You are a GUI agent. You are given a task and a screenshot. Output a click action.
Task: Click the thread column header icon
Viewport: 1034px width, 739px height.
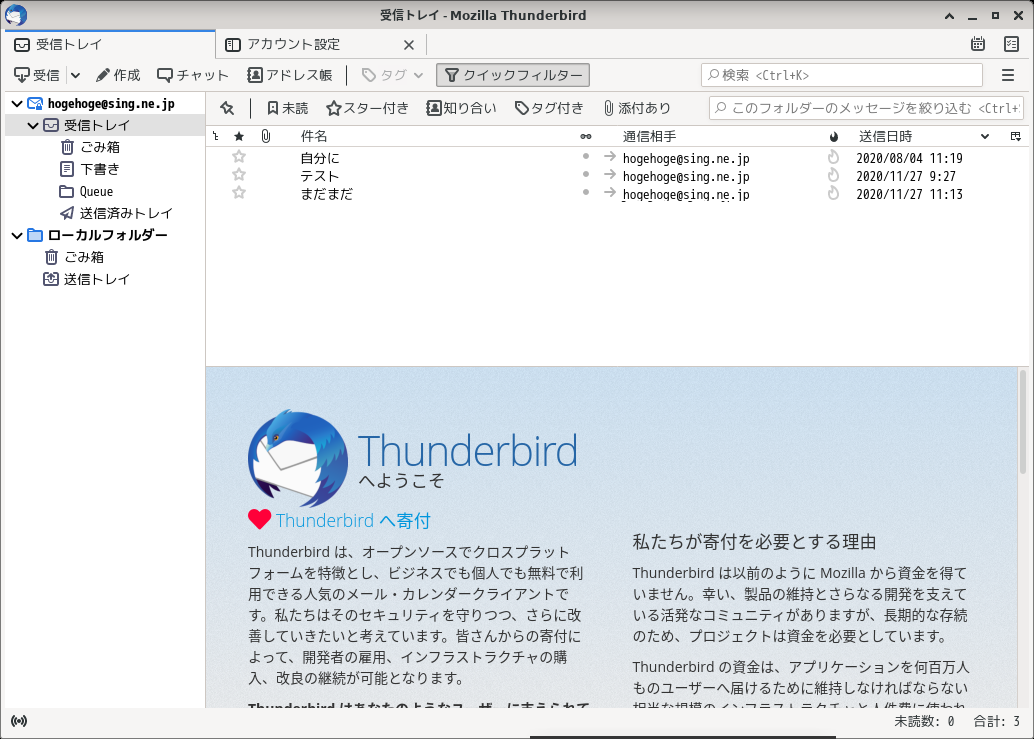pos(216,136)
